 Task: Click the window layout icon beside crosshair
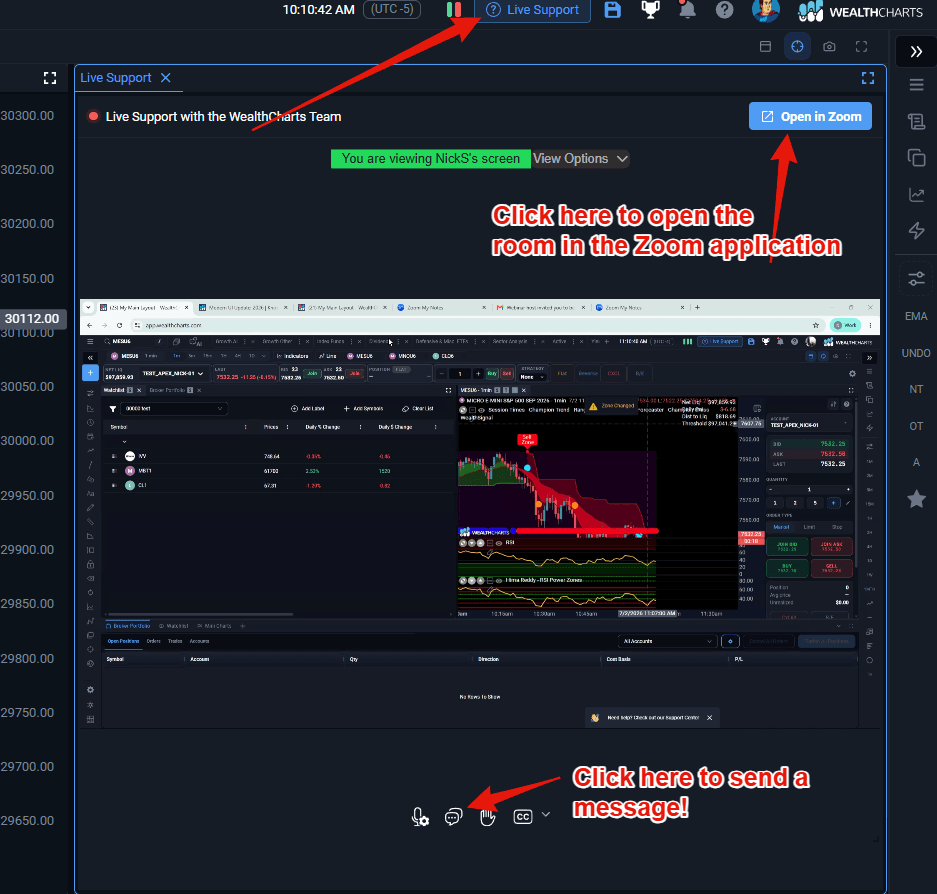[765, 47]
